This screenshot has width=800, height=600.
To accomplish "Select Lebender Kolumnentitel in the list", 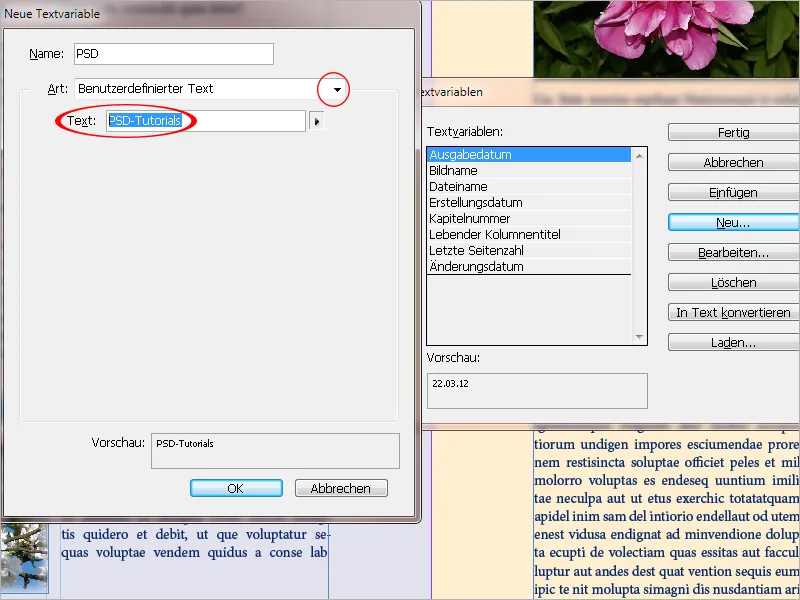I will pyautogui.click(x=529, y=235).
